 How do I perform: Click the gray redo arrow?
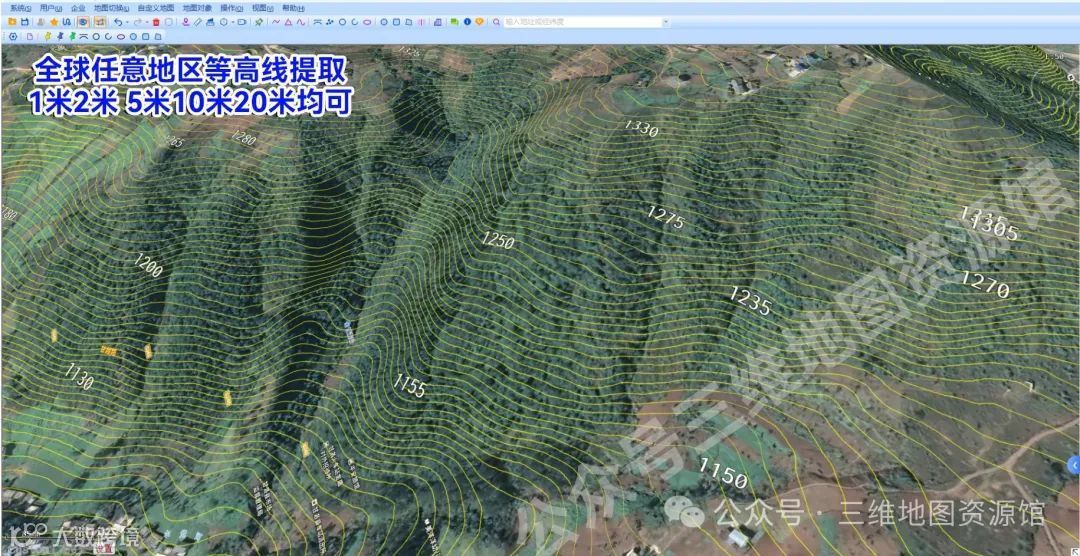pos(138,22)
